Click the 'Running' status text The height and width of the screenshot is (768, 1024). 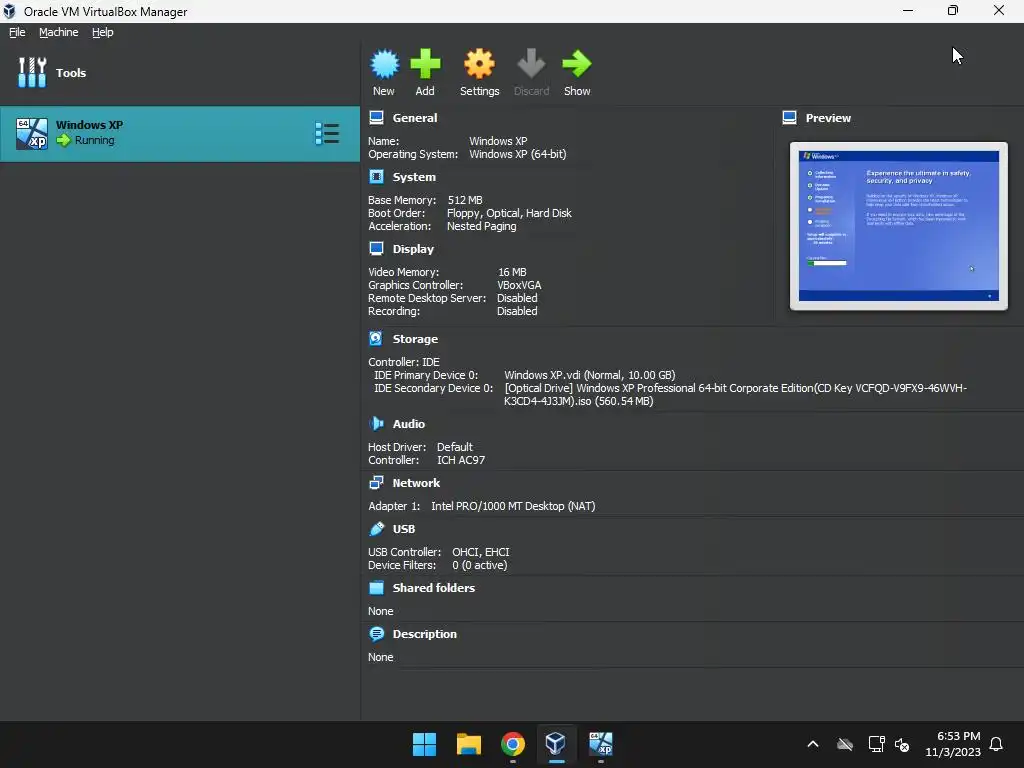tap(94, 140)
